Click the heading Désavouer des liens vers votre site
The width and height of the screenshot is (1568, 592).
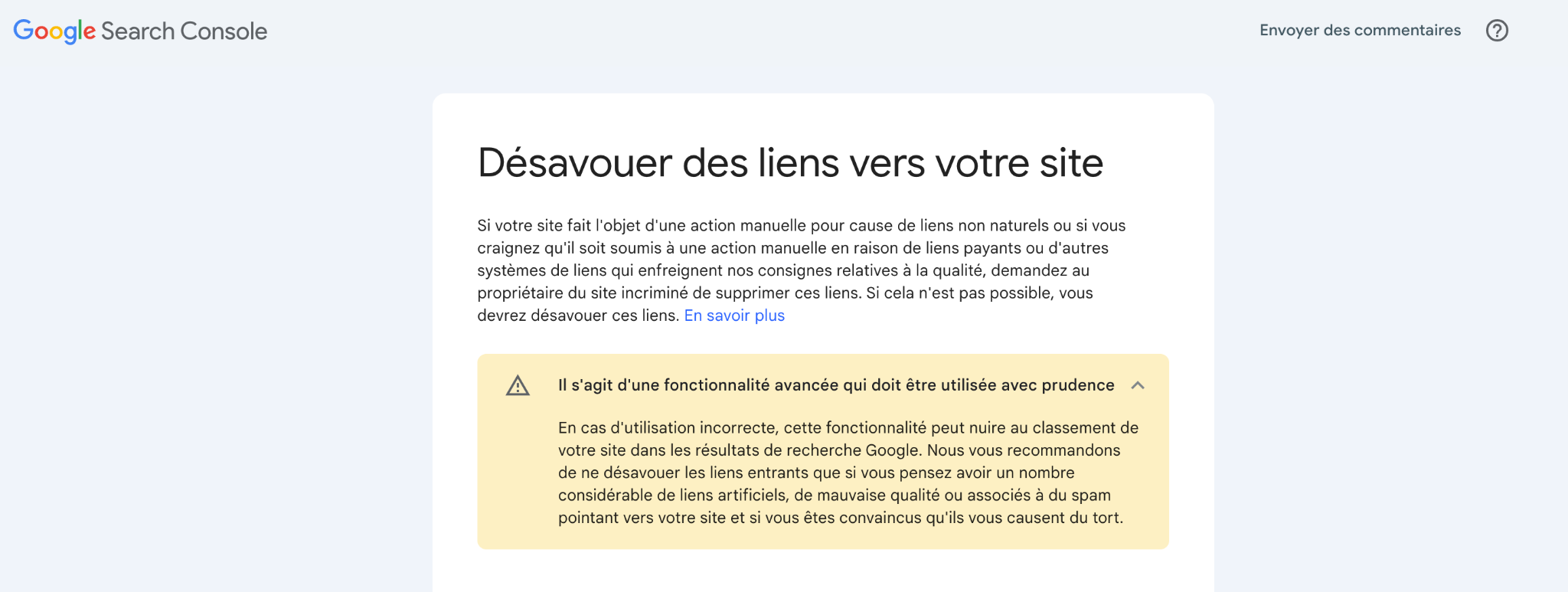[x=790, y=163]
